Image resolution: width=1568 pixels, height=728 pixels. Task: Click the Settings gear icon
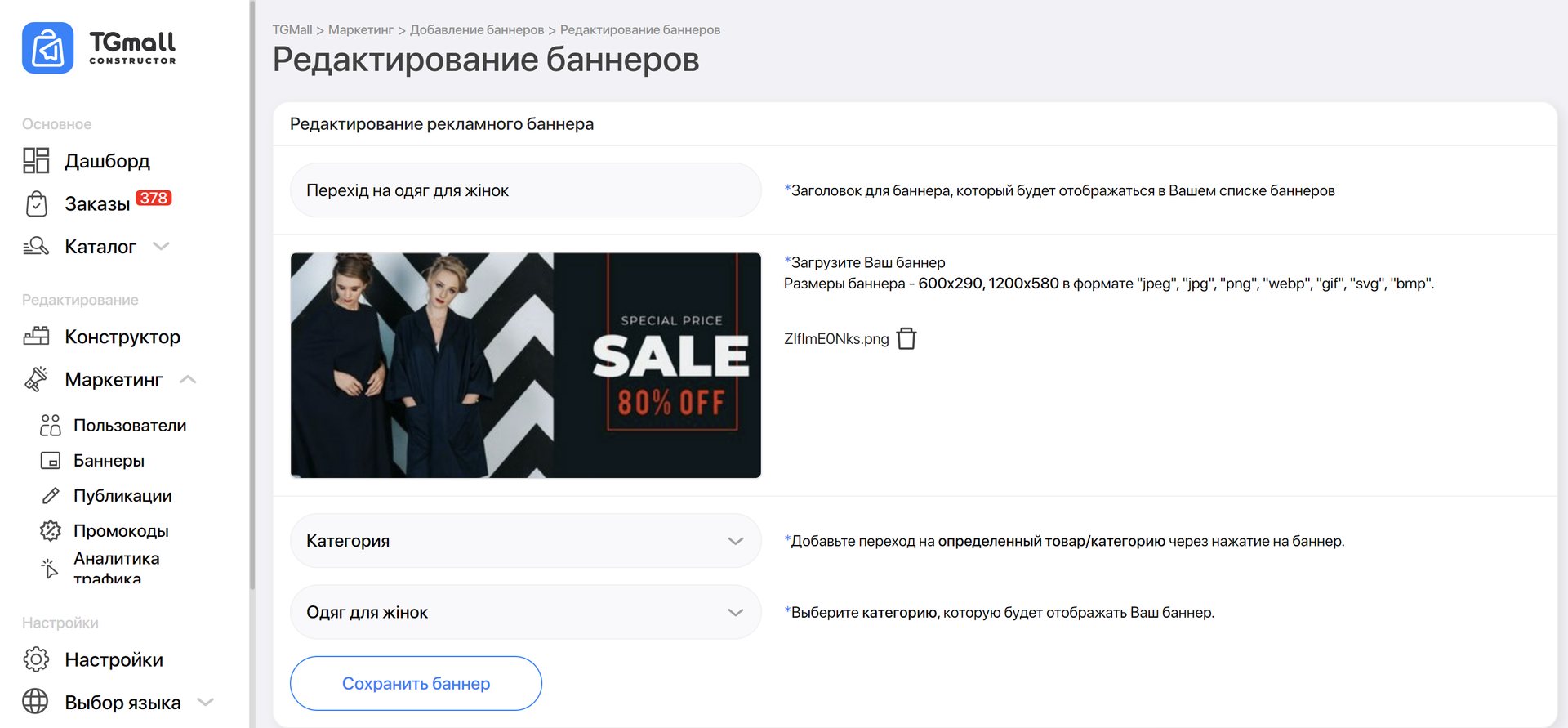tap(36, 659)
